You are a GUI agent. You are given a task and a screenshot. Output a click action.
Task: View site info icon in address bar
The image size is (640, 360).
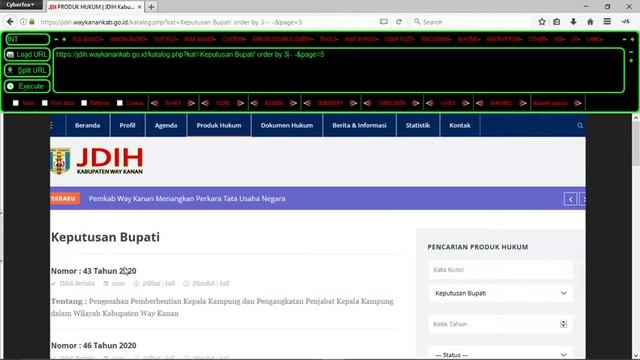(23, 22)
